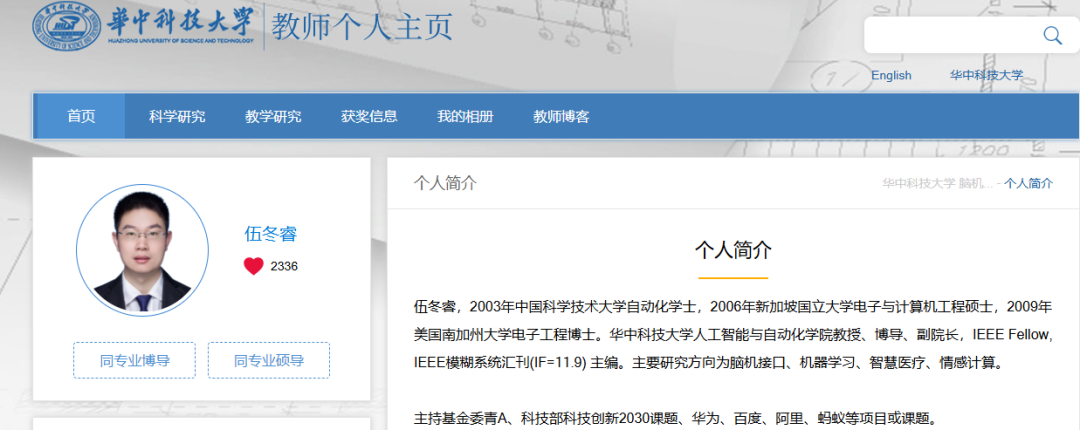Click the 个人简介 breadcrumb link

click(1028, 183)
